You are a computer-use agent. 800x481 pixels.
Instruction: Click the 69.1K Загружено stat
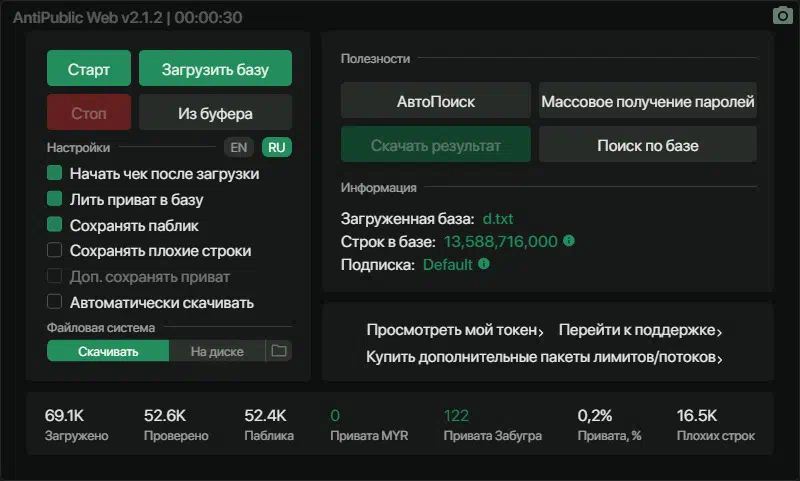77,424
